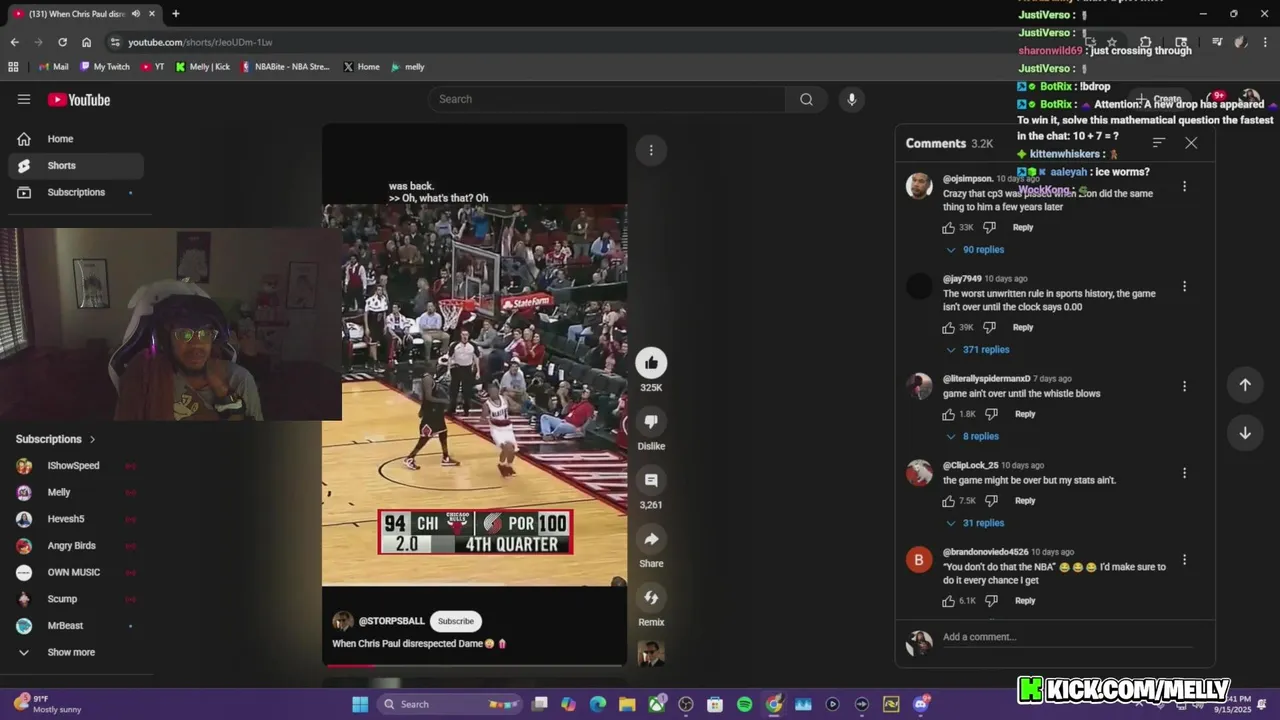Open Chrome home page button
The width and height of the screenshot is (1280, 720).
[x=86, y=42]
